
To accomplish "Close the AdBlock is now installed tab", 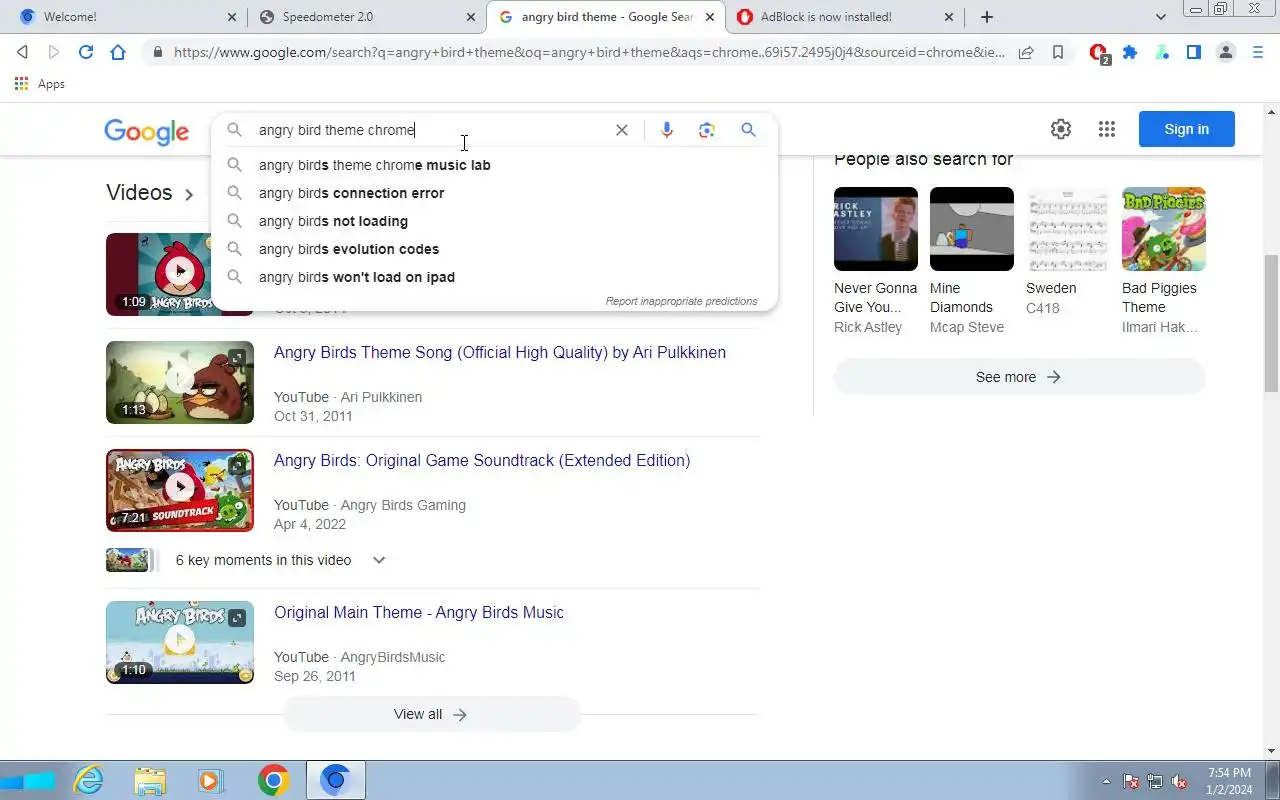I will tap(949, 17).
